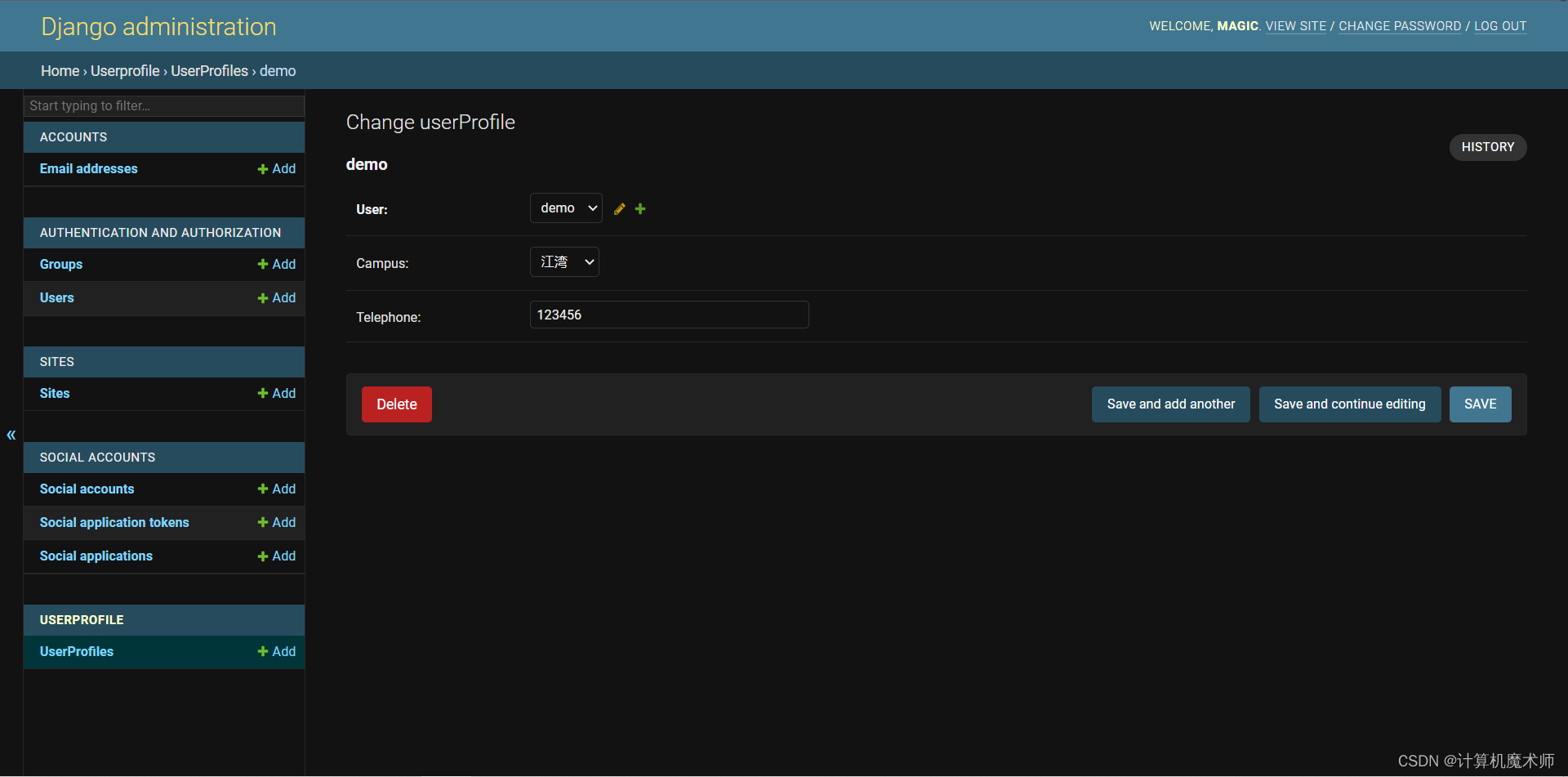Viewport: 1568px width, 777px height.
Task: Open the UserProfiles breadcrumb link
Action: [x=209, y=71]
